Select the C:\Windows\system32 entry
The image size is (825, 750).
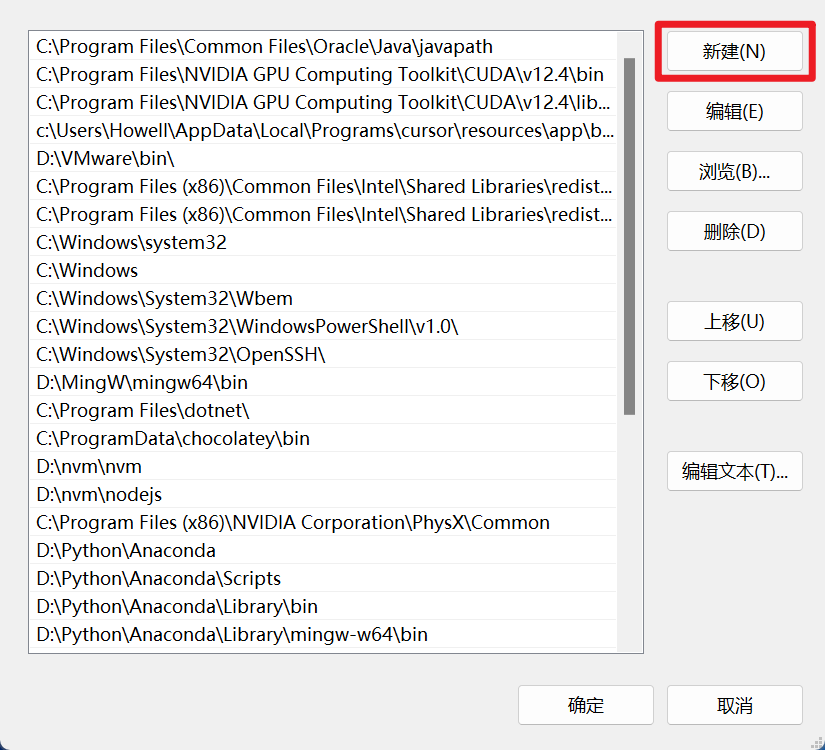[131, 242]
